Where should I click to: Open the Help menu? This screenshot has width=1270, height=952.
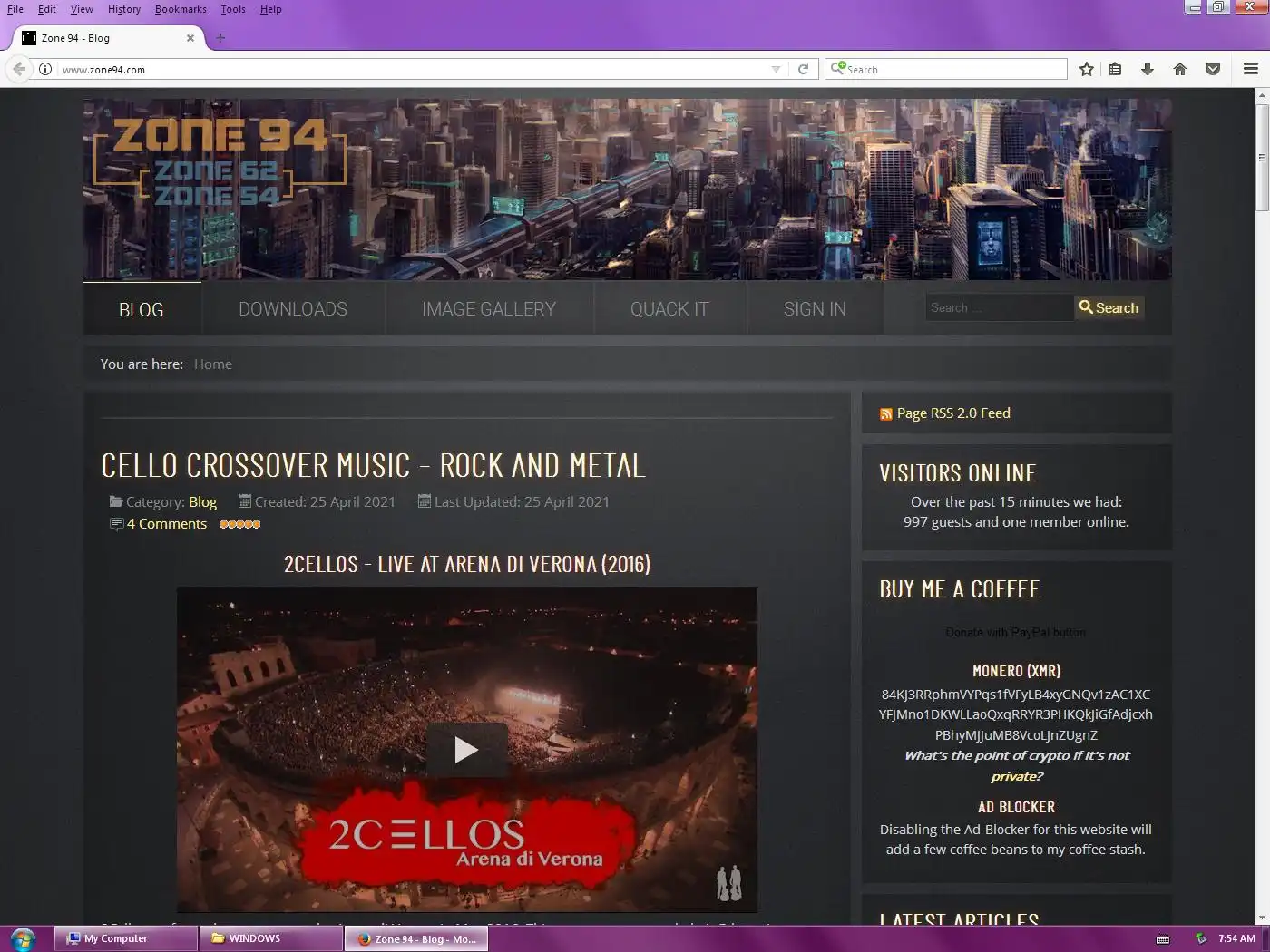tap(271, 9)
